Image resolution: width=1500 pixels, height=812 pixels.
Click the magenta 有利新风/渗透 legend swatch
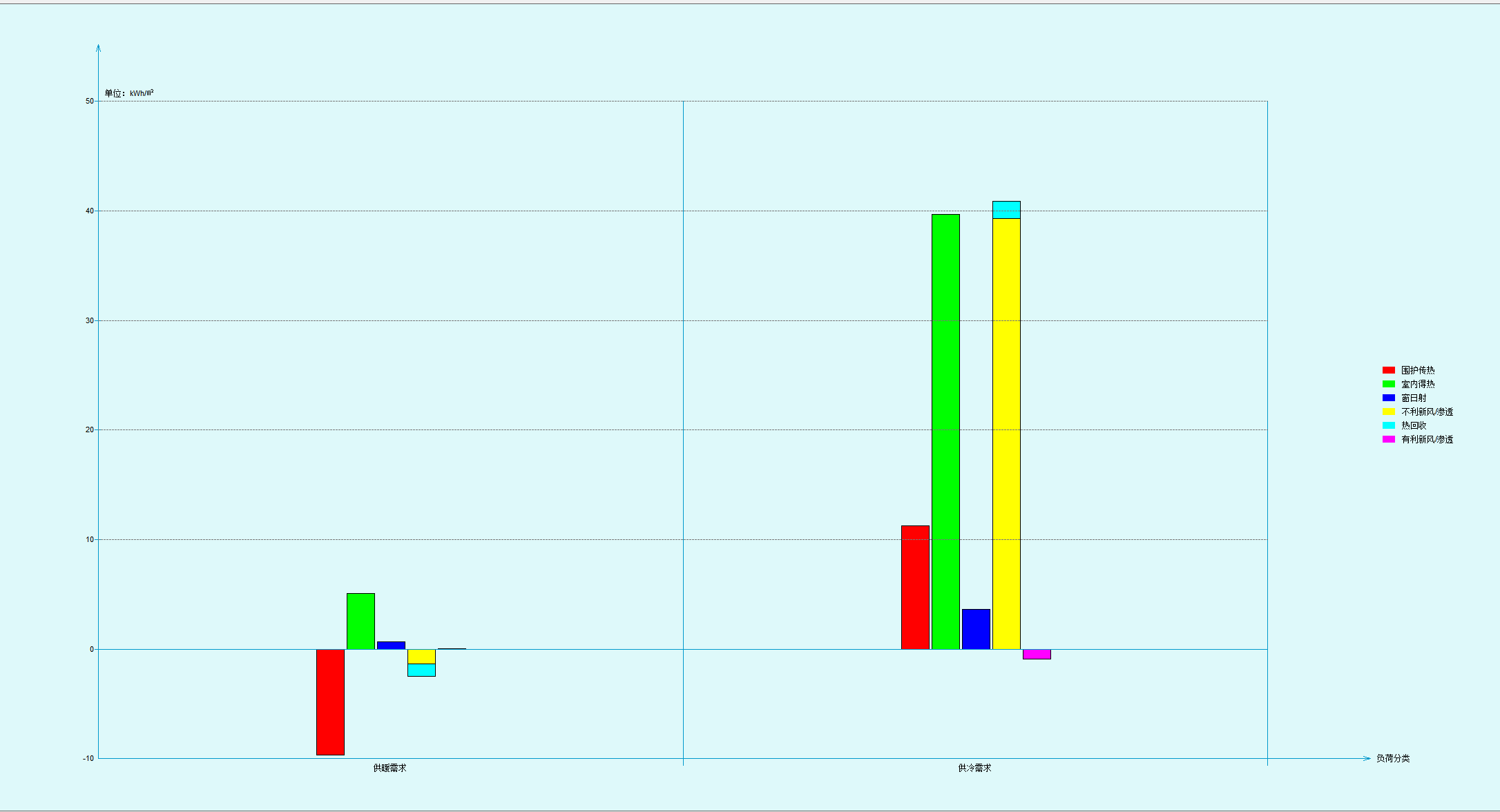pos(1388,439)
